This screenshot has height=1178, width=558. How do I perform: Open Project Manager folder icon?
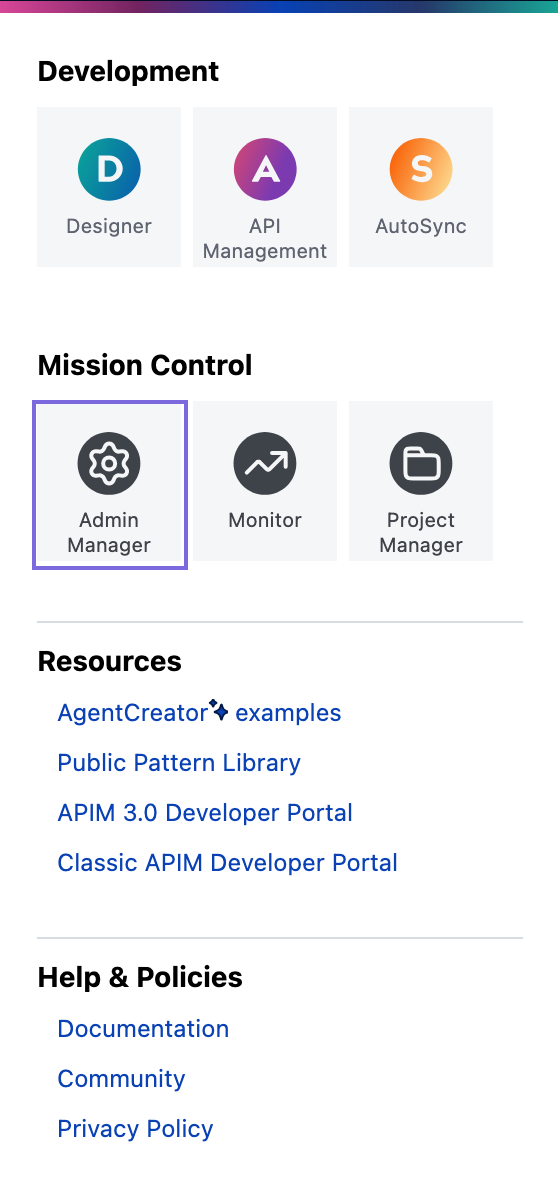(x=421, y=464)
